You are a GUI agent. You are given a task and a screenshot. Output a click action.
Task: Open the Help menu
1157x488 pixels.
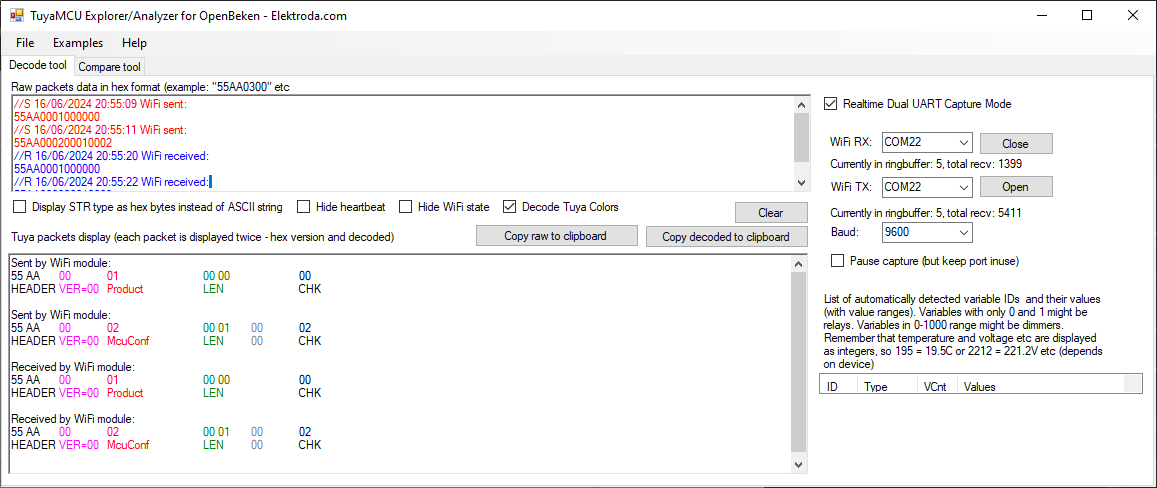(134, 43)
